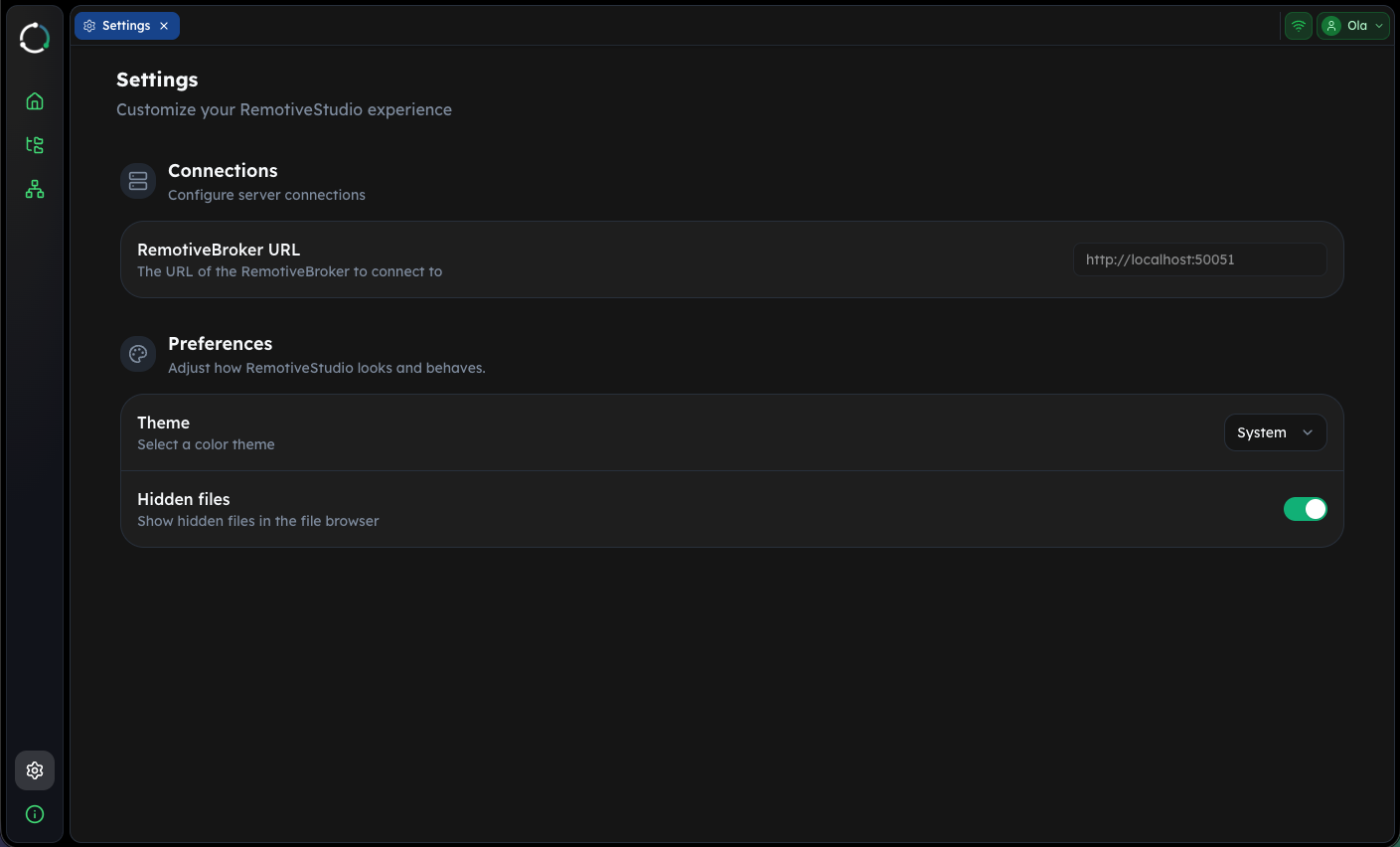Open the Home page from the sidebar
Screen dimensions: 1400x847
click(x=34, y=100)
